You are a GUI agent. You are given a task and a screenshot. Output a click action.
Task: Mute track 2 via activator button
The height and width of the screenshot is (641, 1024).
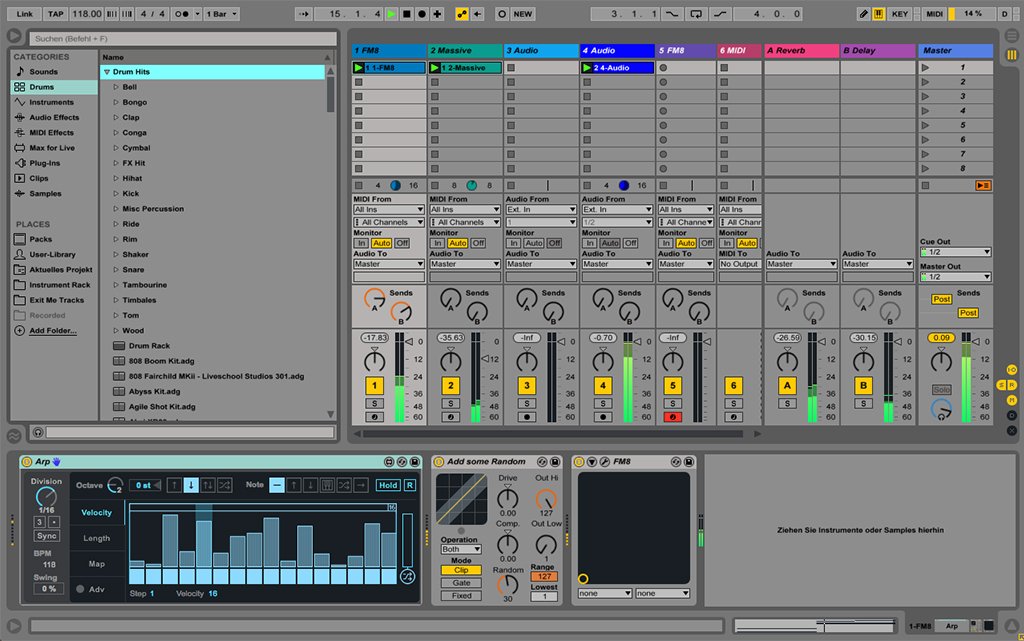(450, 385)
